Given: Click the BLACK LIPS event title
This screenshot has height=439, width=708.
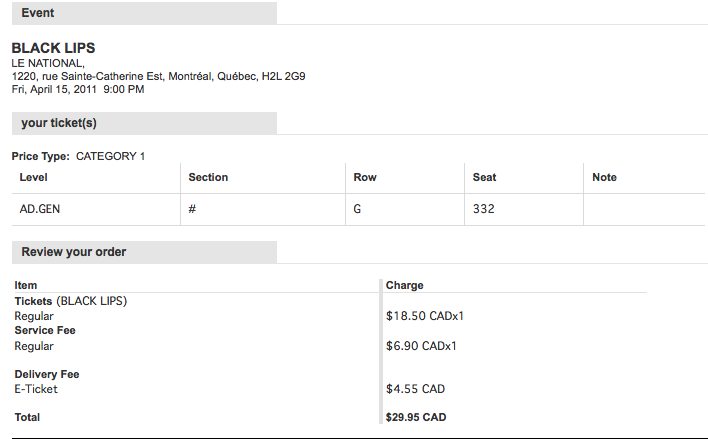Looking at the screenshot, I should [53, 48].
